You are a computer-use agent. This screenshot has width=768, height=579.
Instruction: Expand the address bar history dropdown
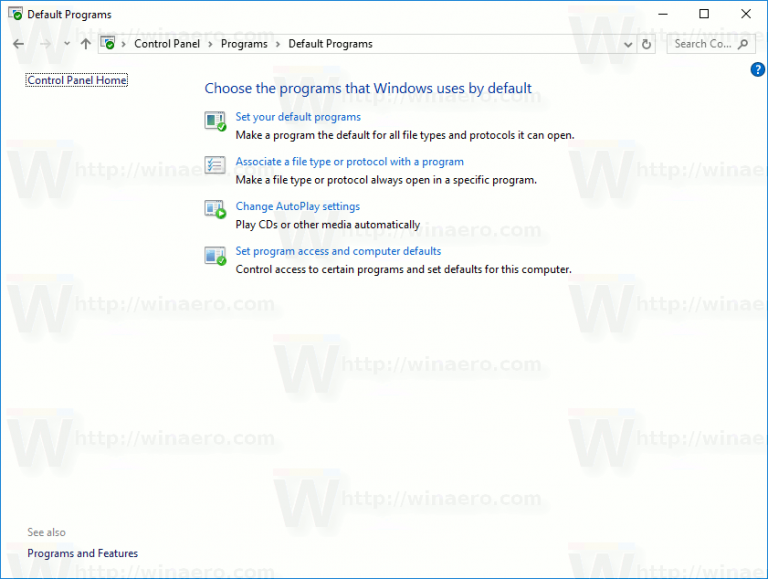628,44
